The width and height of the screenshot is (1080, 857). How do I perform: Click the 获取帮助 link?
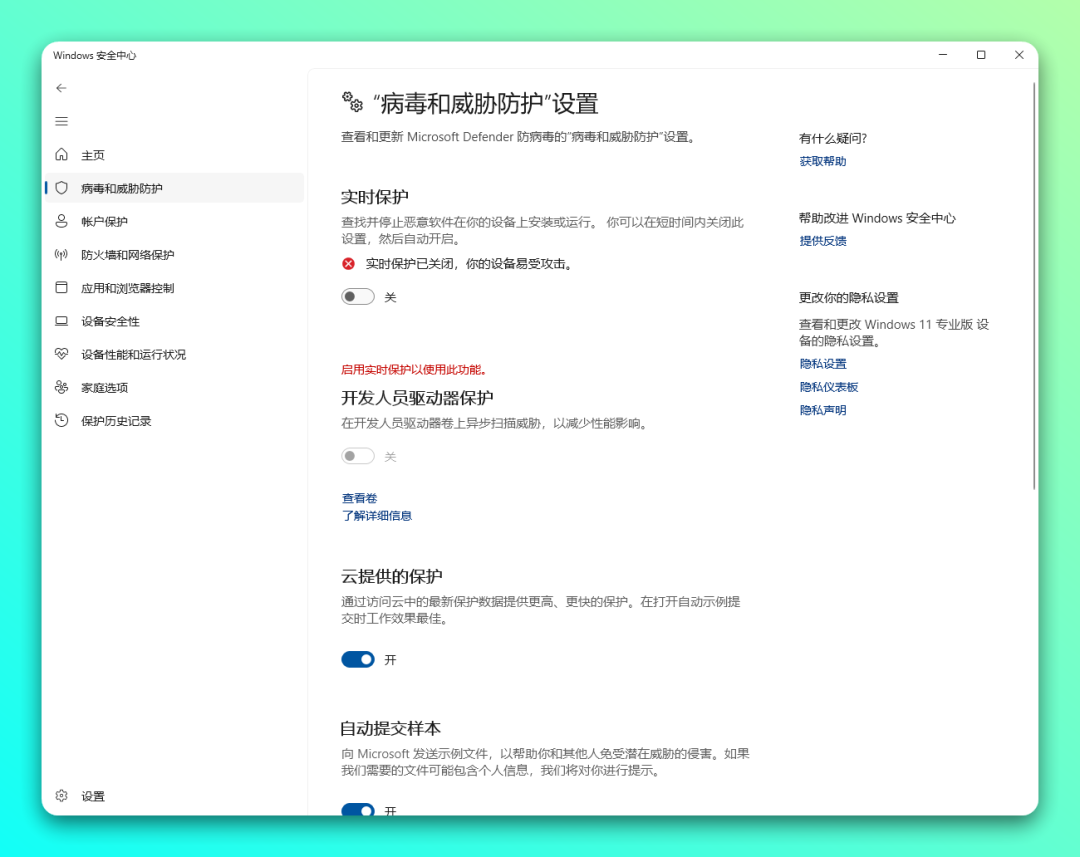822,161
